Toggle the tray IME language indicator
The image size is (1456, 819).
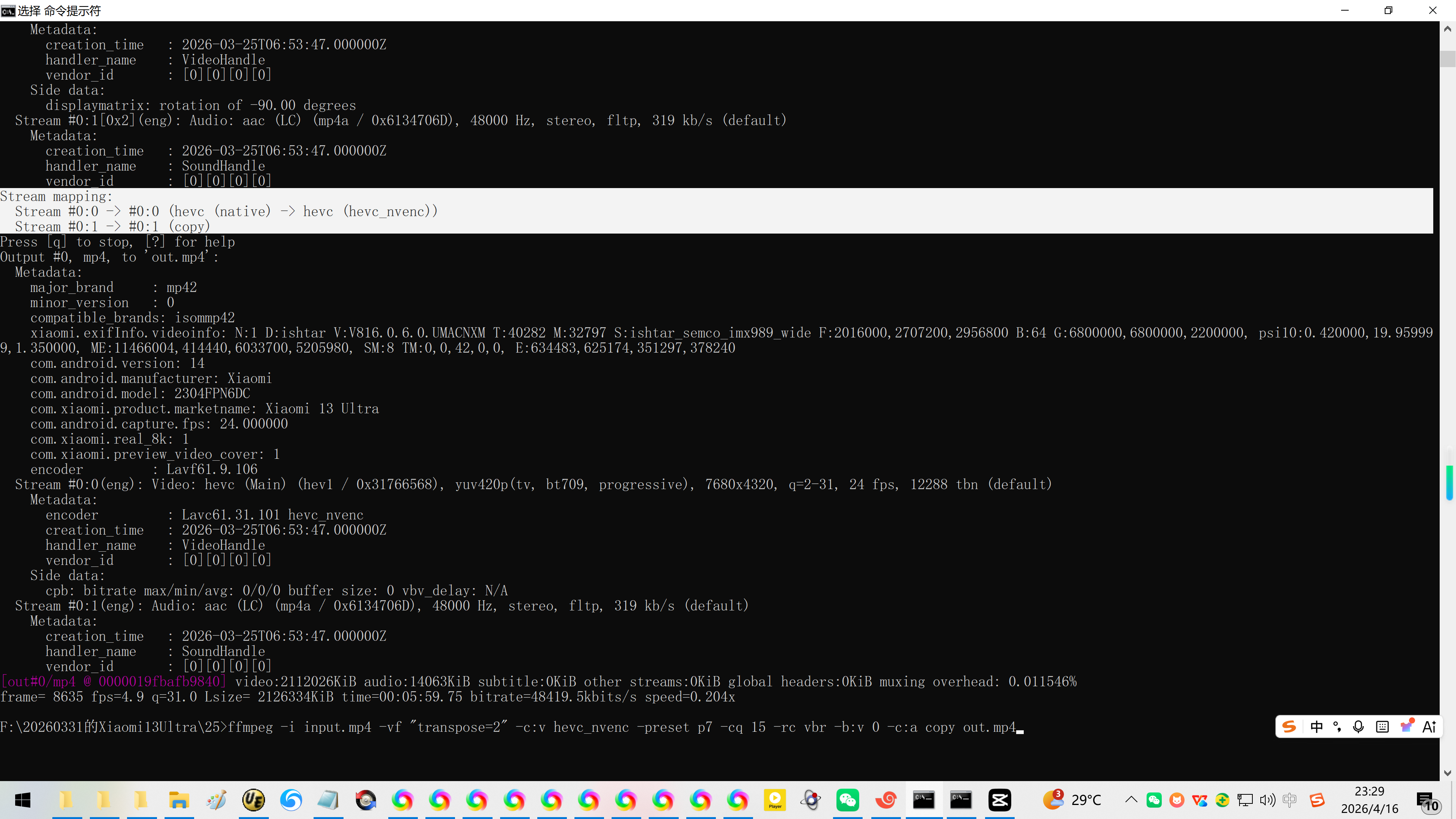tap(1289, 800)
